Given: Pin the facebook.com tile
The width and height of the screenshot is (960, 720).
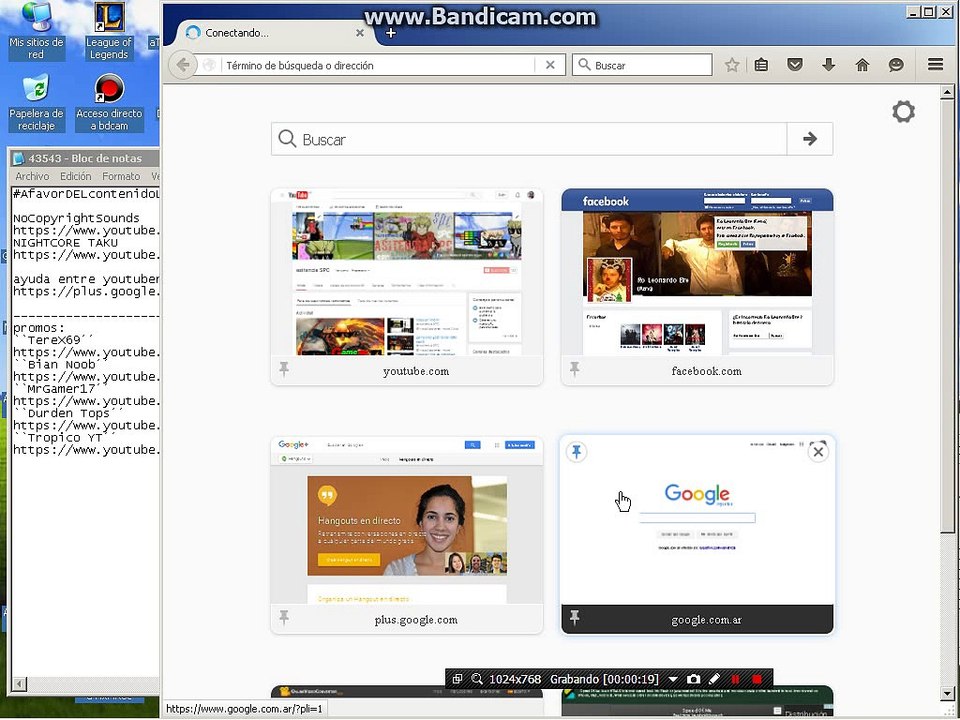Looking at the screenshot, I should (574, 369).
